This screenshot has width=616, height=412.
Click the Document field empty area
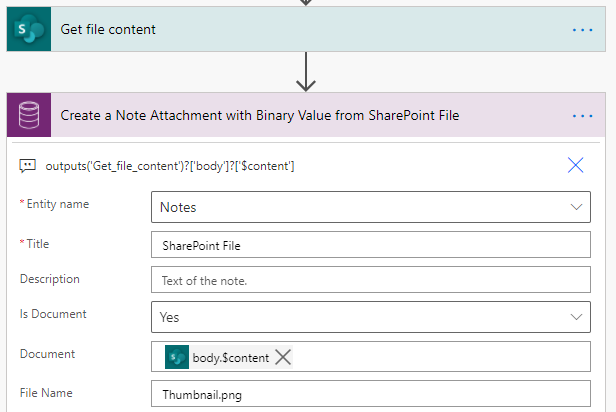click(x=440, y=357)
